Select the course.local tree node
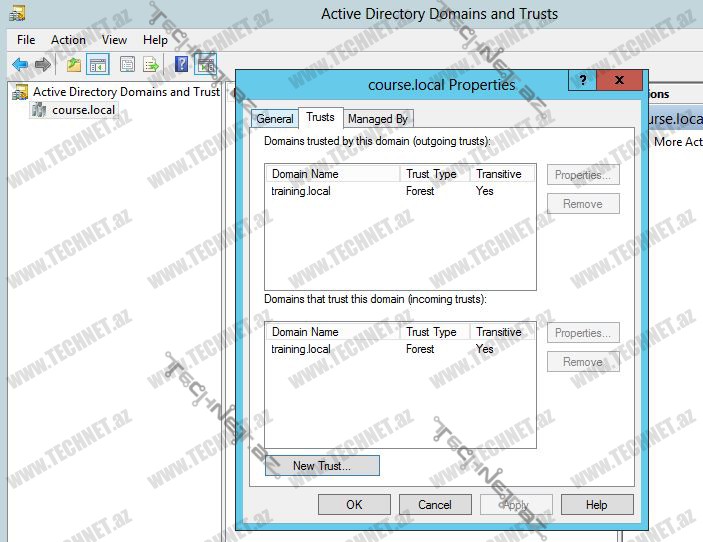This screenshot has height=542, width=703. pyautogui.click(x=83, y=110)
